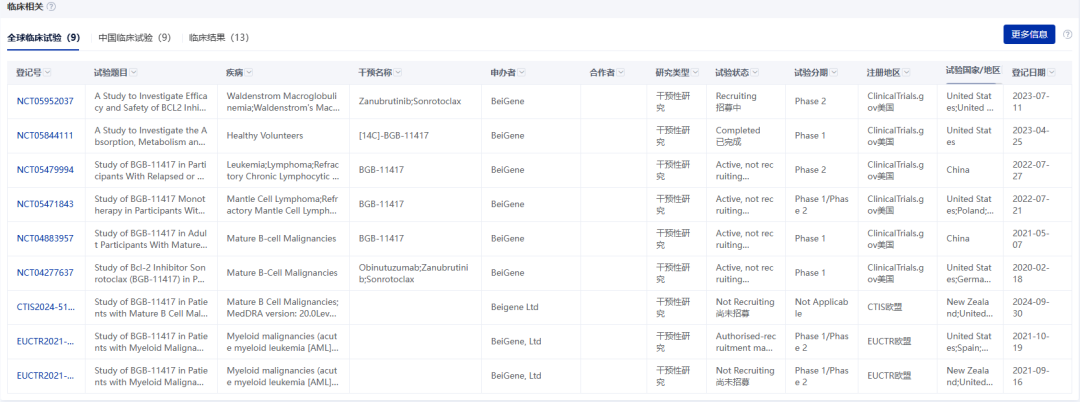
Task: Expand the 研究类型 column filter dropdown
Action: 696,73
